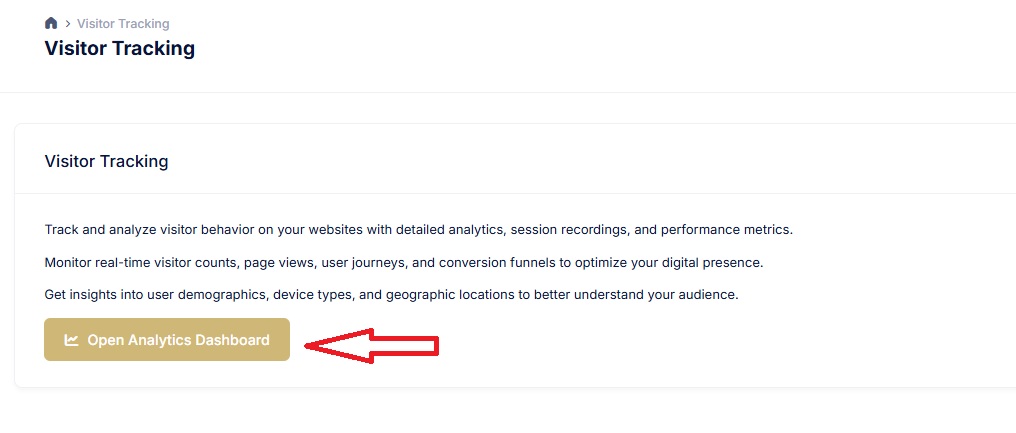
Task: Click the bold Visitor Tracking page title
Action: coord(120,48)
